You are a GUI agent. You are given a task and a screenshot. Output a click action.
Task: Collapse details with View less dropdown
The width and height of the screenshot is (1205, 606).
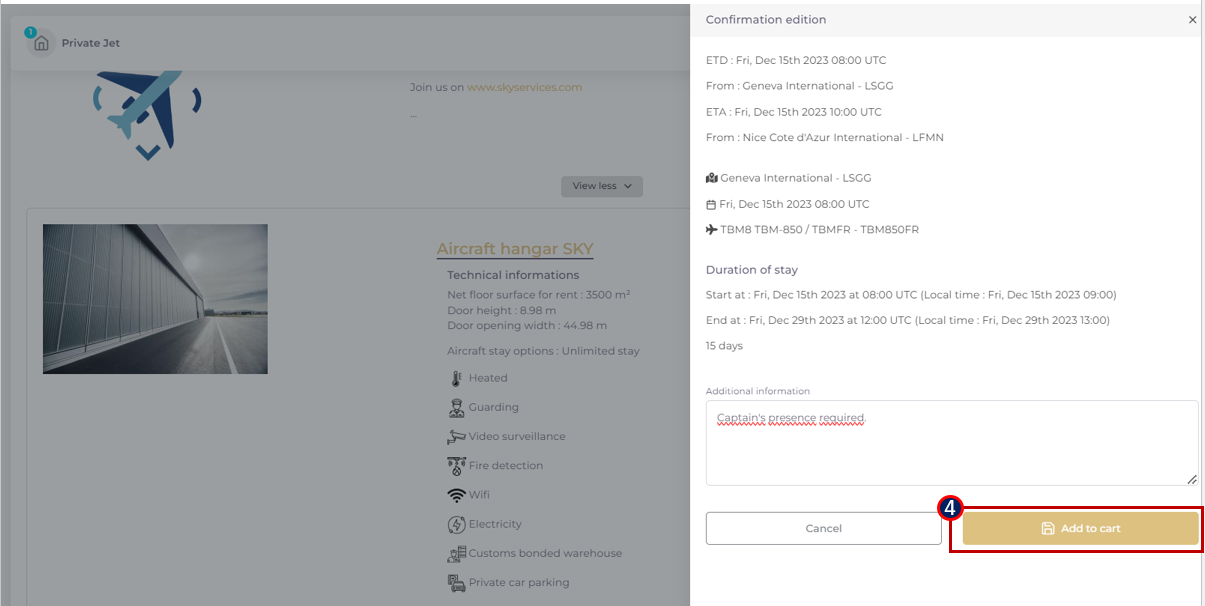602,186
